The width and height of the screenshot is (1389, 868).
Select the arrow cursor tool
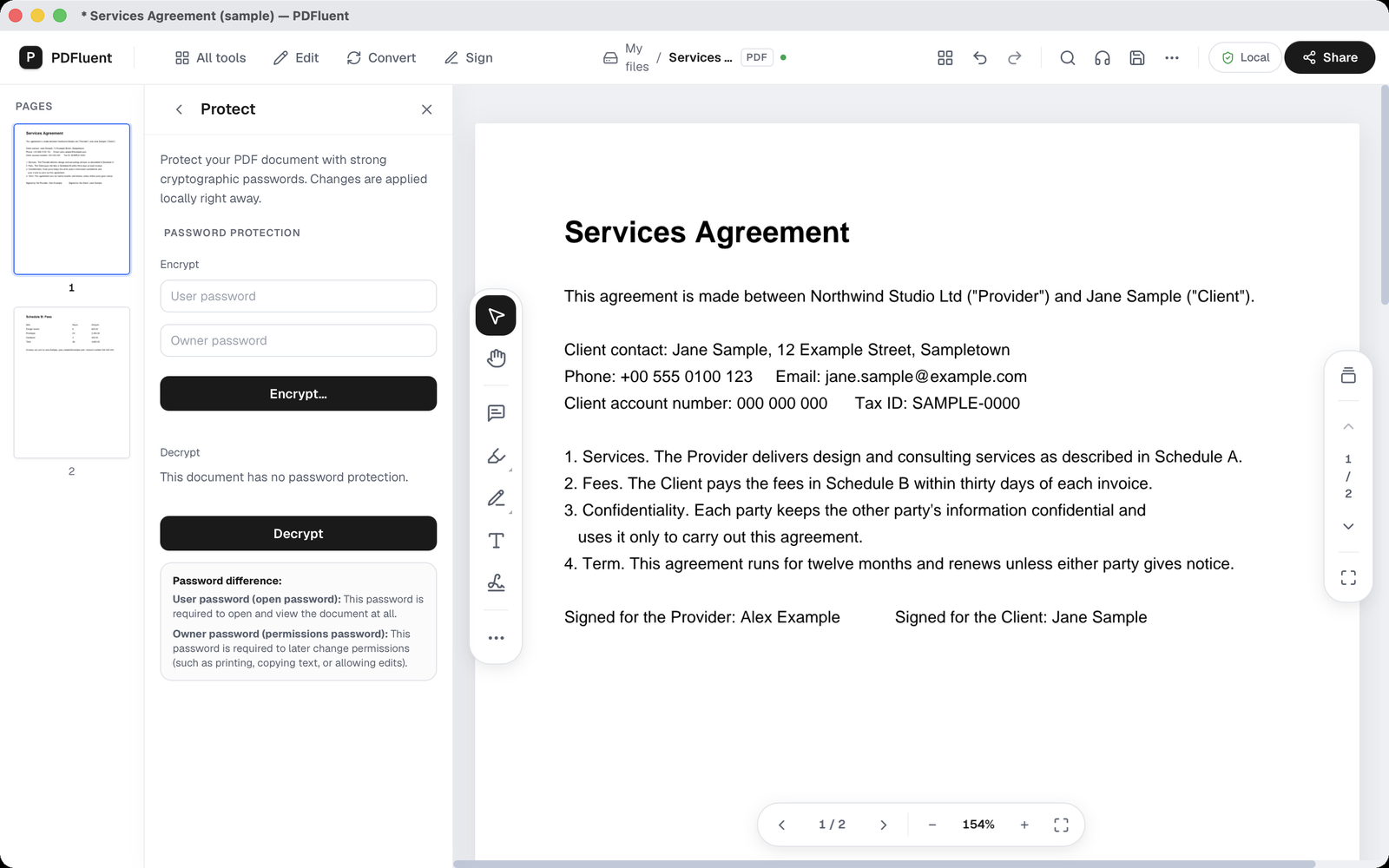point(496,315)
